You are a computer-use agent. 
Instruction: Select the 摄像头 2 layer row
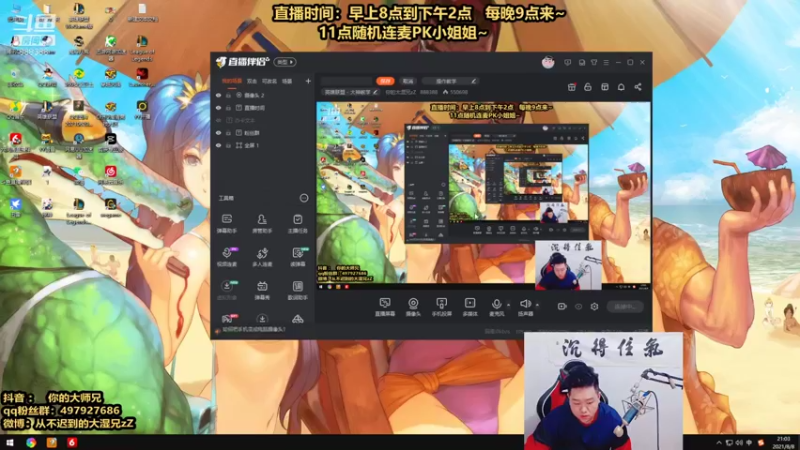(x=263, y=95)
